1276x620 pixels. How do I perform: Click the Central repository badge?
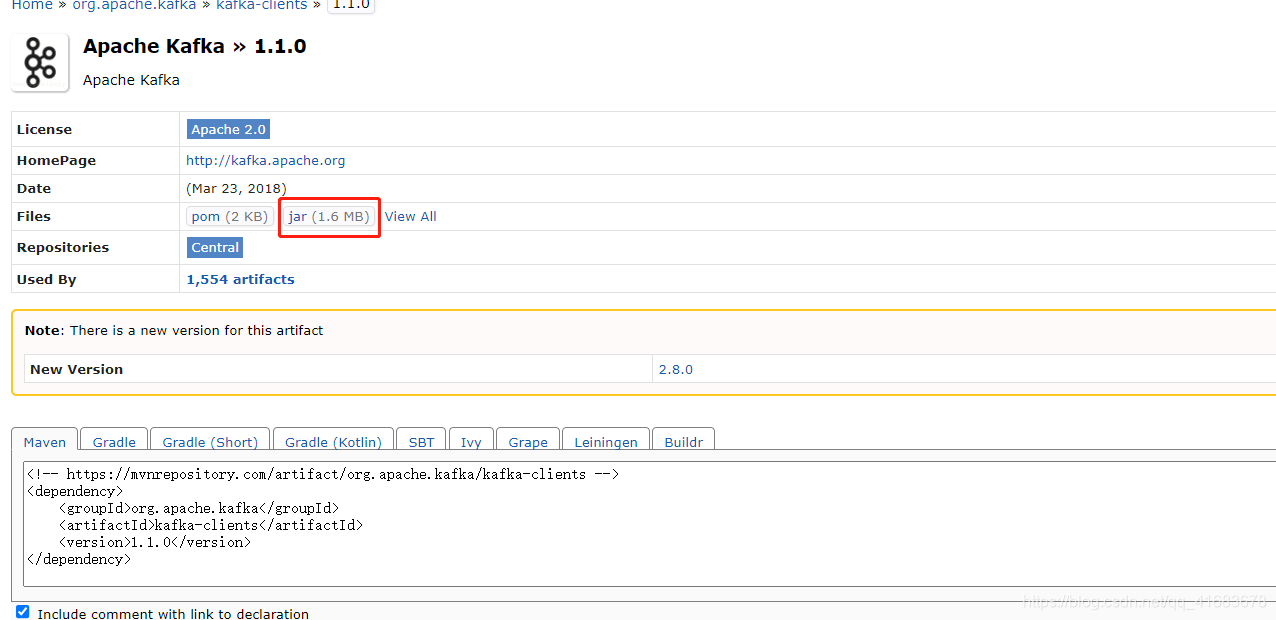(x=215, y=247)
